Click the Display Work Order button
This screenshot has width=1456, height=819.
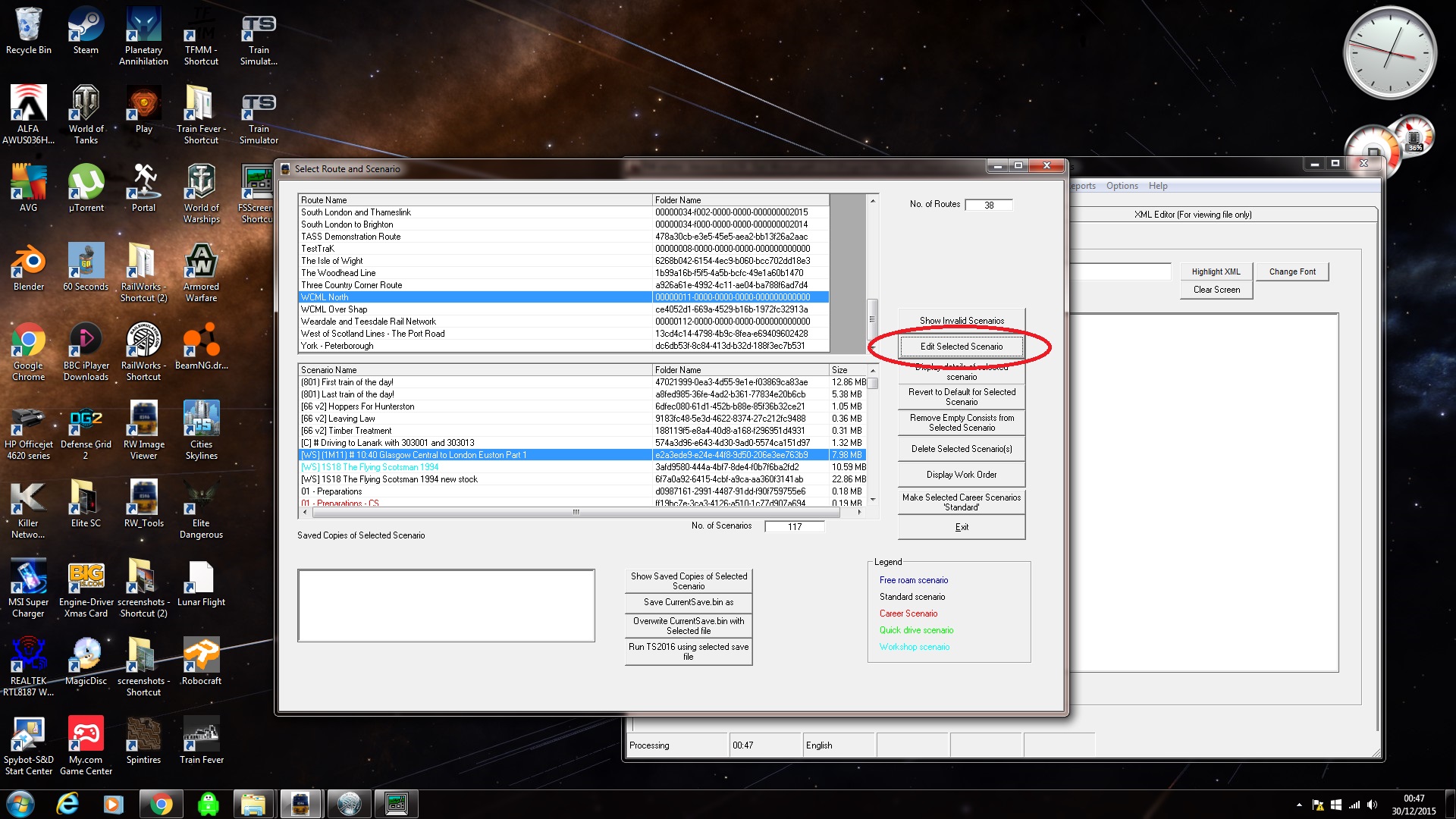coord(961,475)
